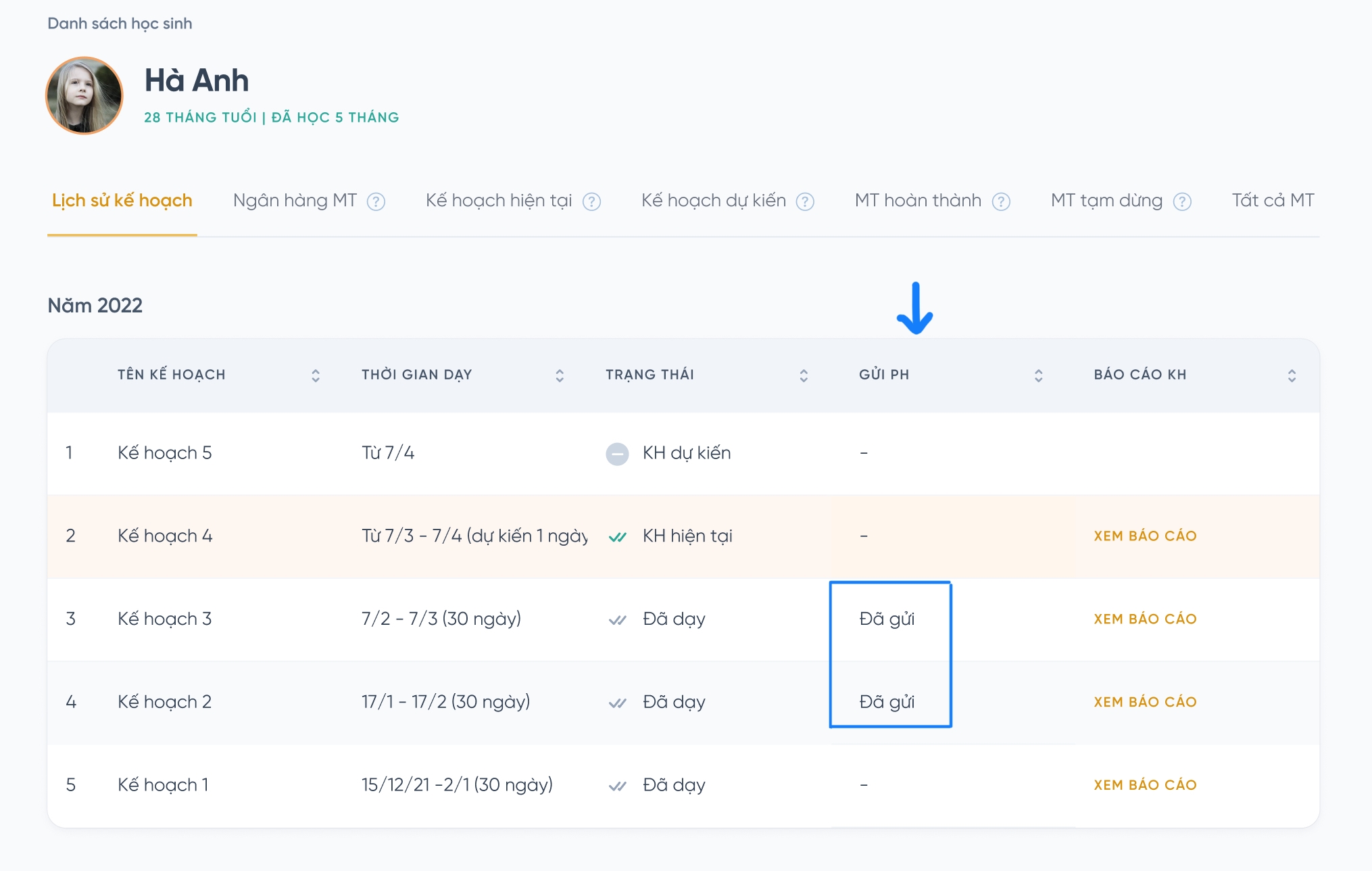Open Xem báo cáo for Kế hoạch 2
Viewport: 1372px width, 871px height.
point(1145,702)
